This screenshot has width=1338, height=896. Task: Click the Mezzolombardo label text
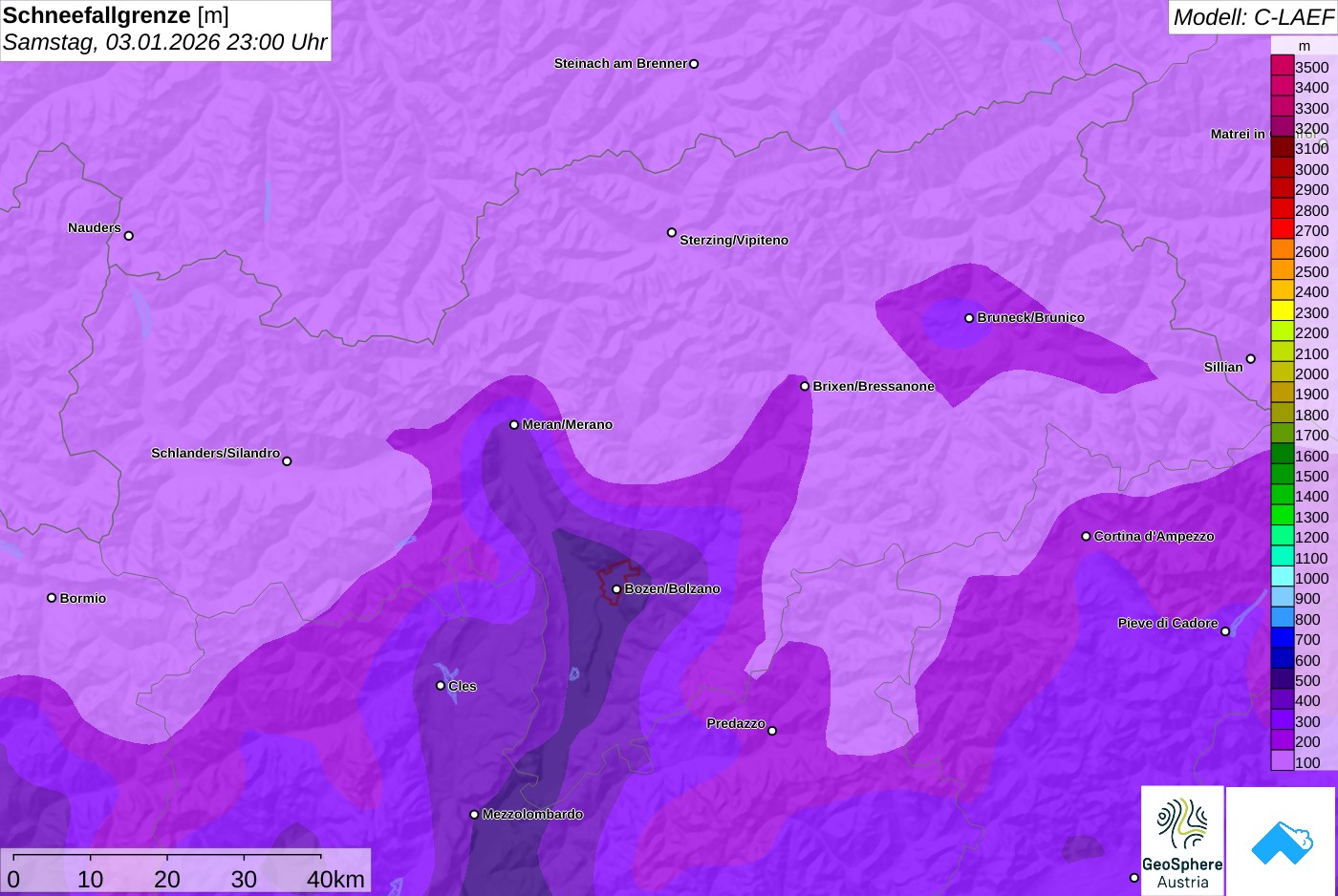(x=532, y=814)
